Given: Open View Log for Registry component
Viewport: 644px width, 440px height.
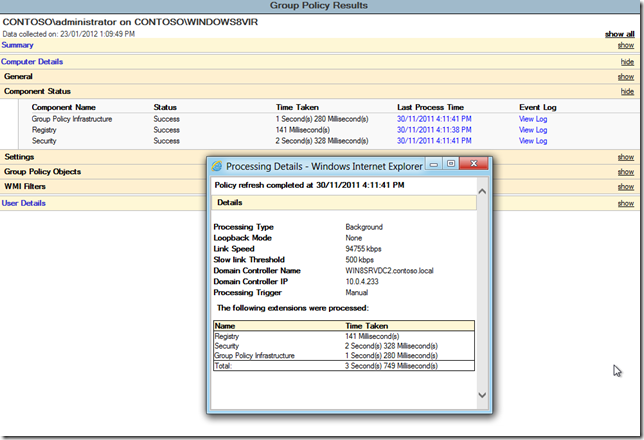Looking at the screenshot, I should (x=533, y=130).
